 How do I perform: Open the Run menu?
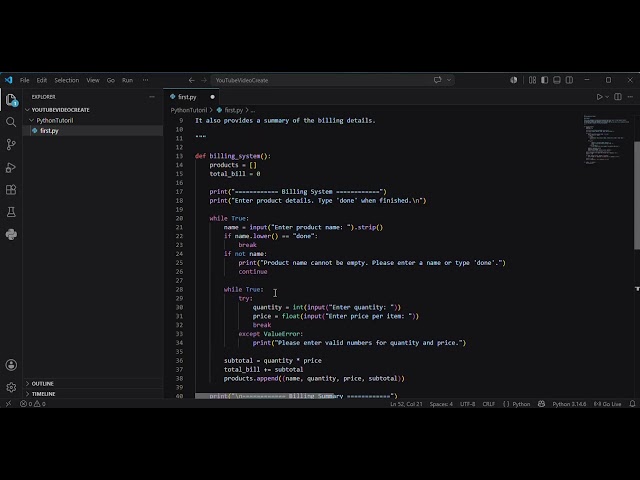pos(127,80)
